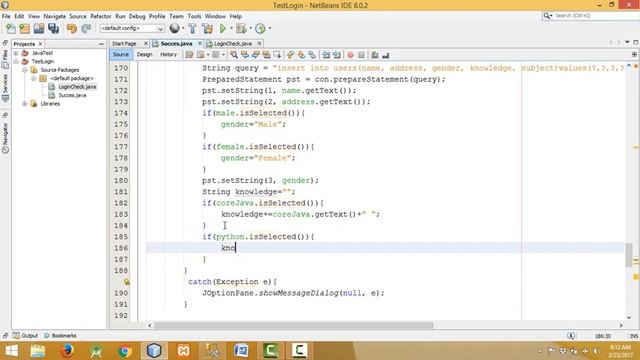Click the Redo toolbar icon
The image size is (640, 360).
86,29
